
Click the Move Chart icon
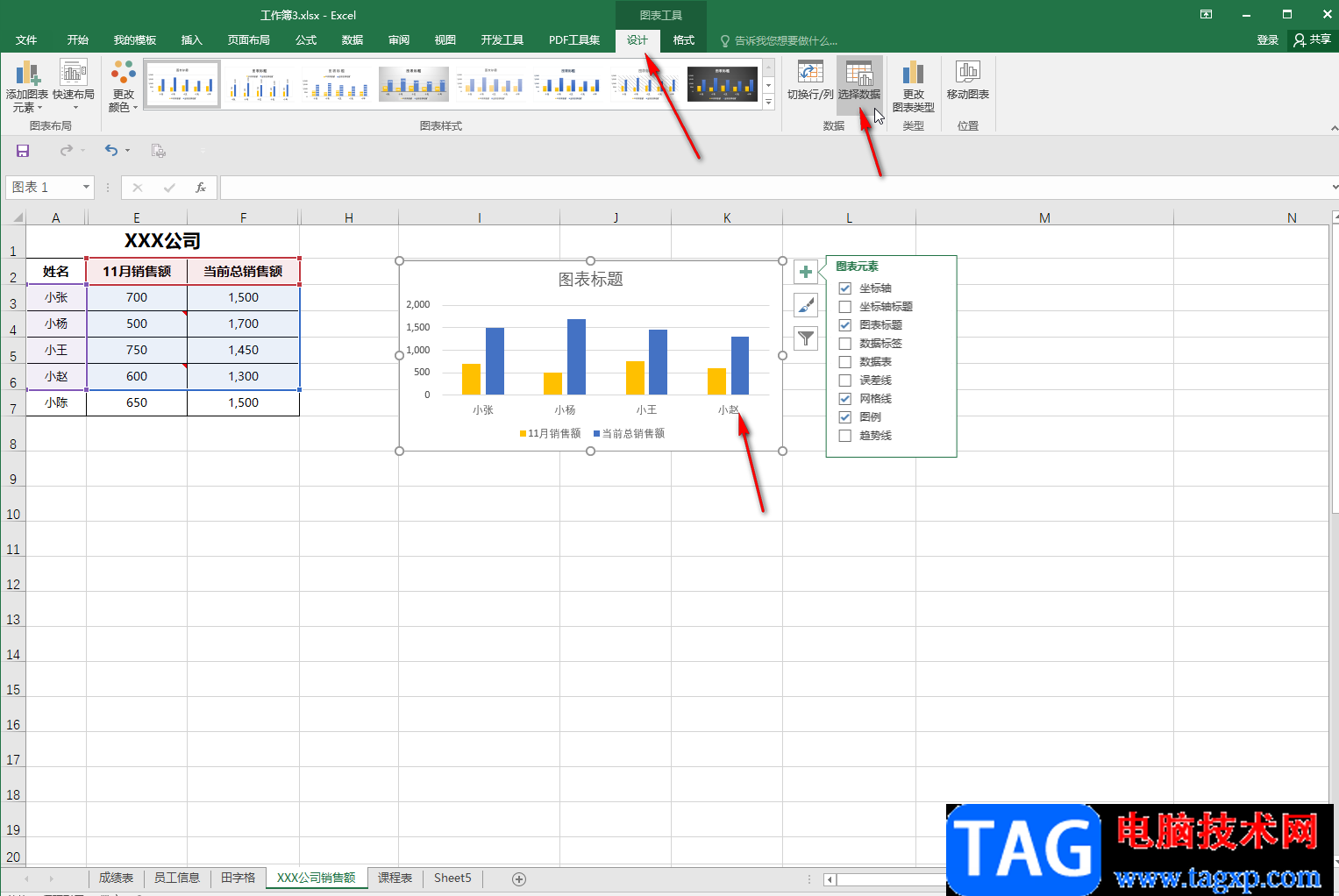(968, 74)
